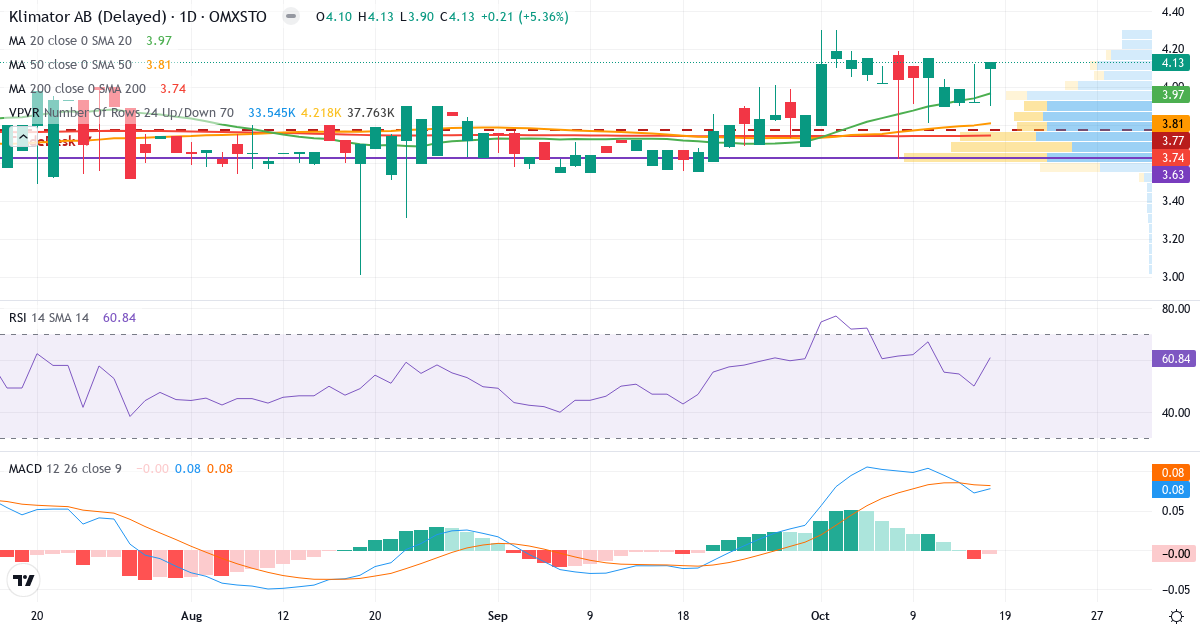Select the MACD 12 26 close 9 legend
This screenshot has width=1200, height=630.
[x=65, y=468]
